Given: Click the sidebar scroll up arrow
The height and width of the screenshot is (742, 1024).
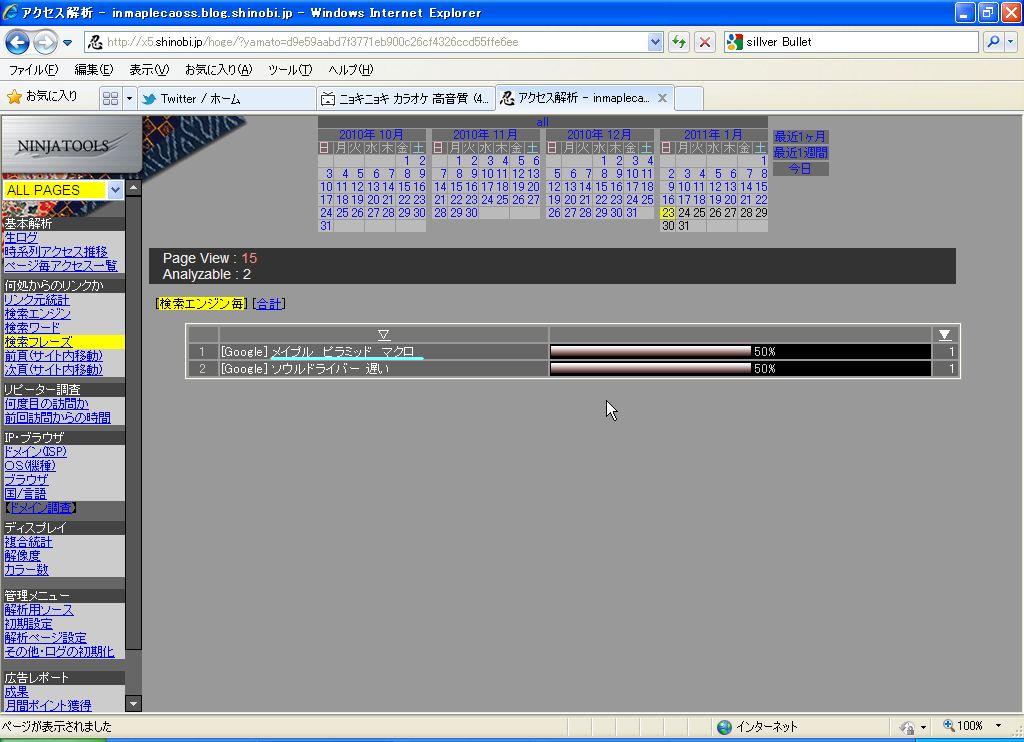Looking at the screenshot, I should click(x=133, y=188).
